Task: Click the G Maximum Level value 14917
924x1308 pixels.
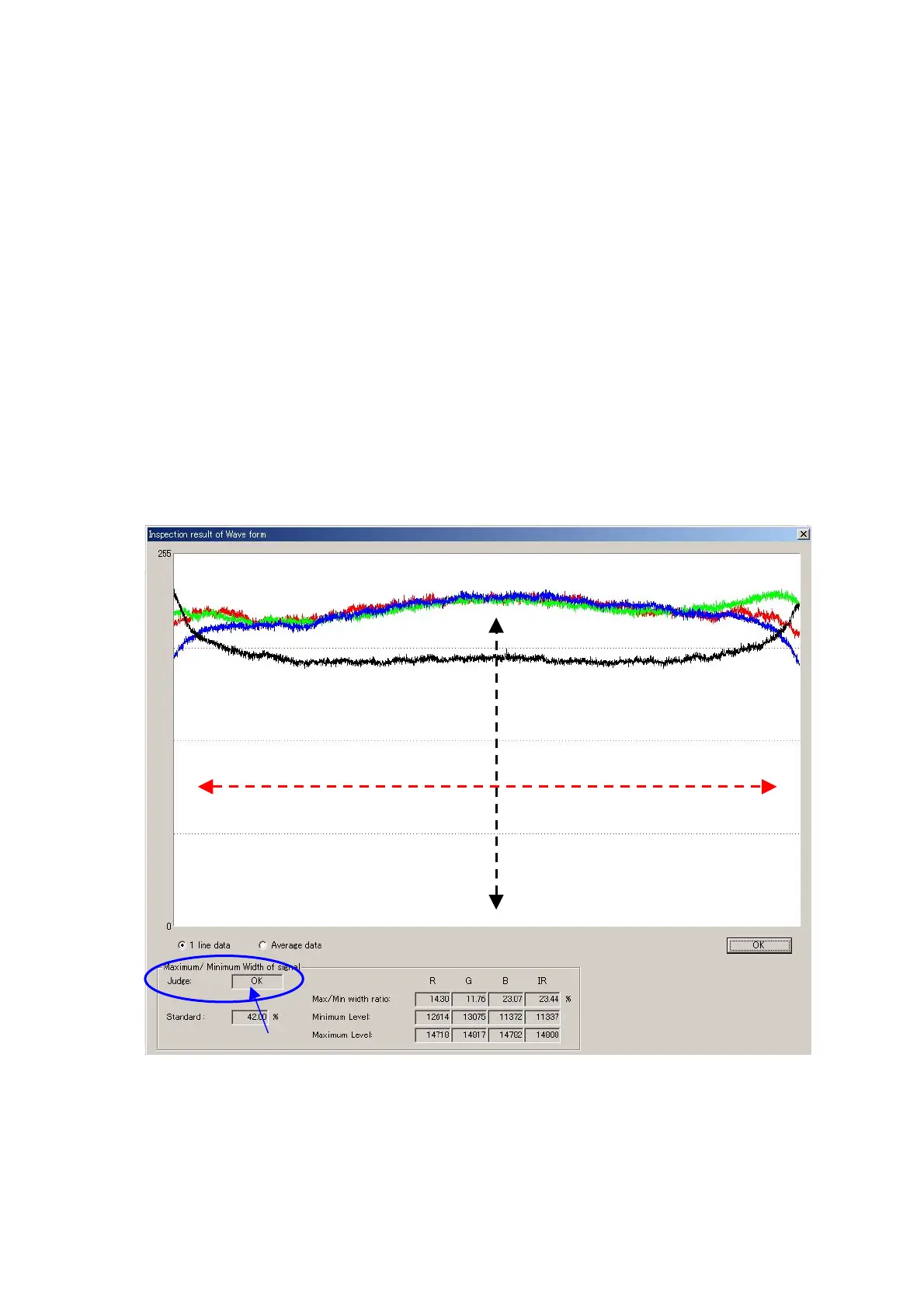Action: coord(470,1035)
